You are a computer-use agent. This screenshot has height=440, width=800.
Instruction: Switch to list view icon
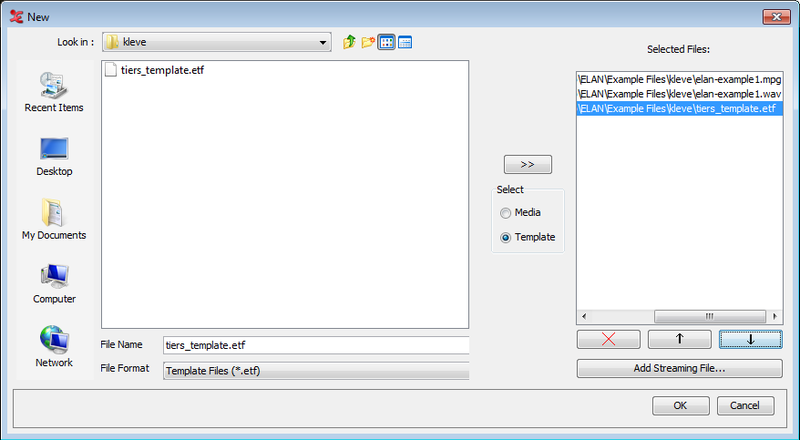click(x=387, y=42)
